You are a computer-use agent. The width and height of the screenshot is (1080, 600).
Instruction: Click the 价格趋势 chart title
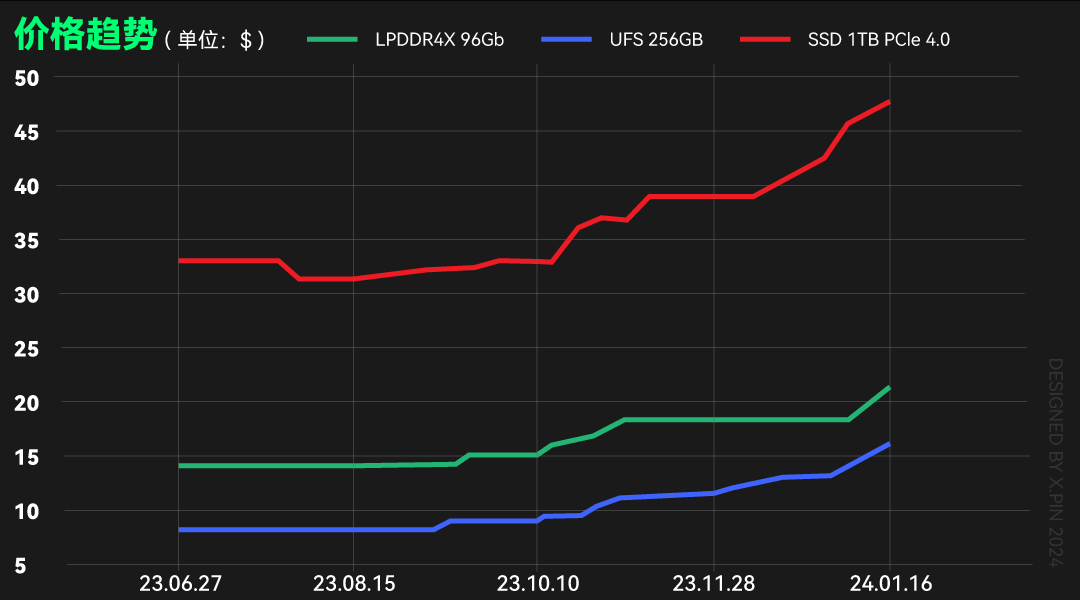coord(85,34)
